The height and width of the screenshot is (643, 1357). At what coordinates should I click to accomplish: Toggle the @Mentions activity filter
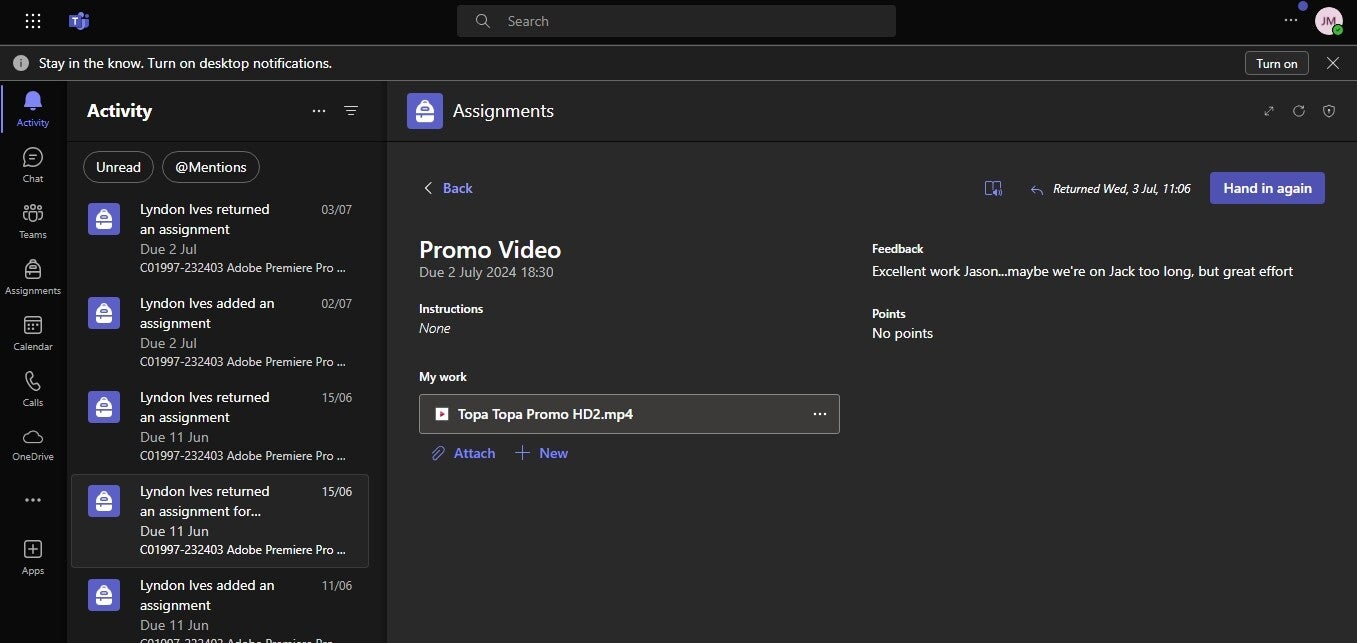211,167
